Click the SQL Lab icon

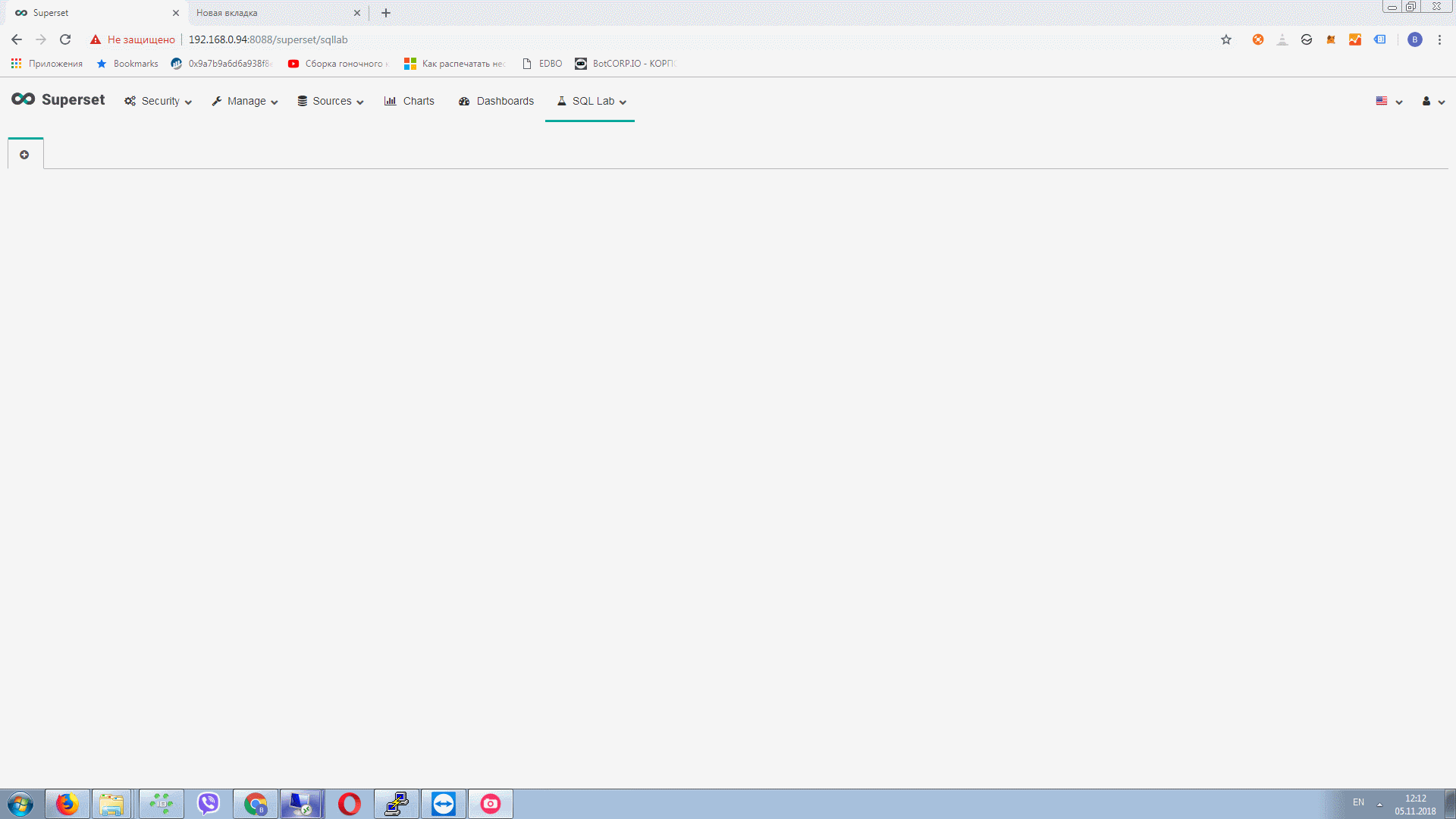(x=561, y=101)
